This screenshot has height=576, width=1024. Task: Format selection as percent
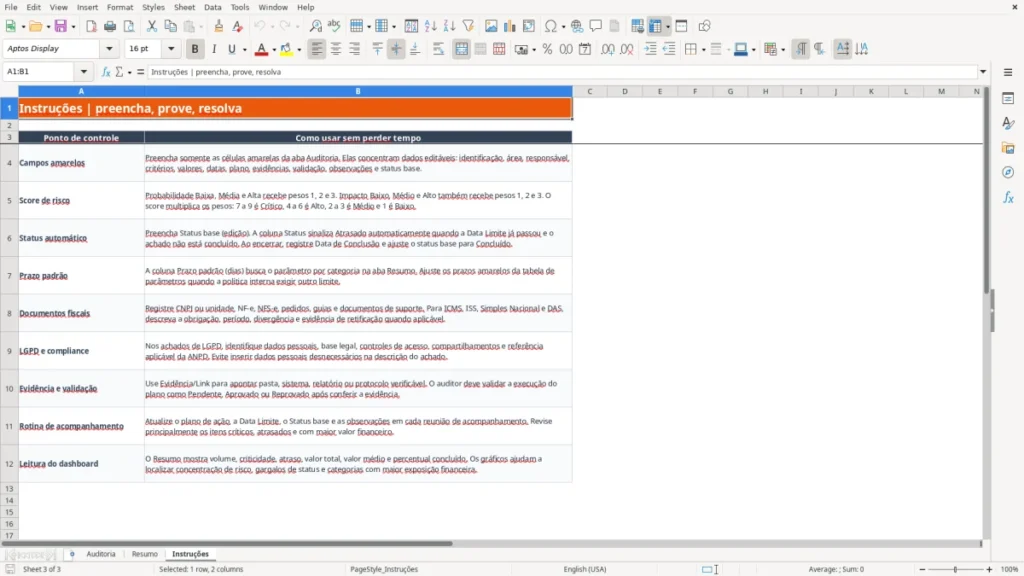547,49
